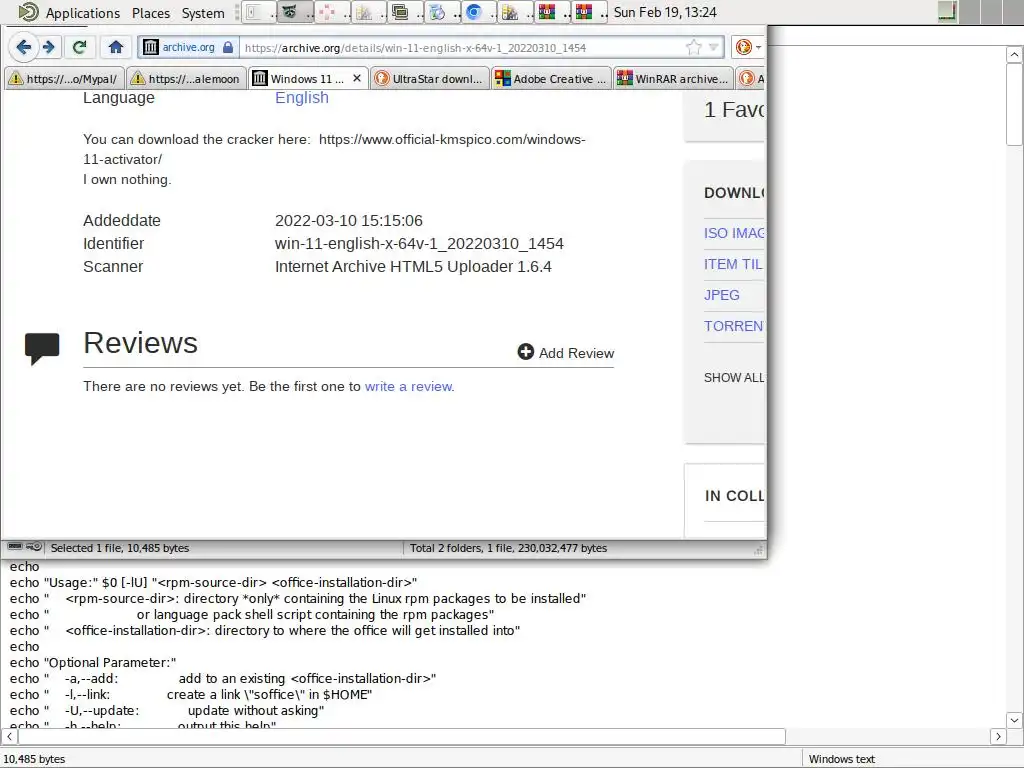Screen dimensions: 1024x768
Task: Click the Add Review button text
Action: tap(576, 353)
